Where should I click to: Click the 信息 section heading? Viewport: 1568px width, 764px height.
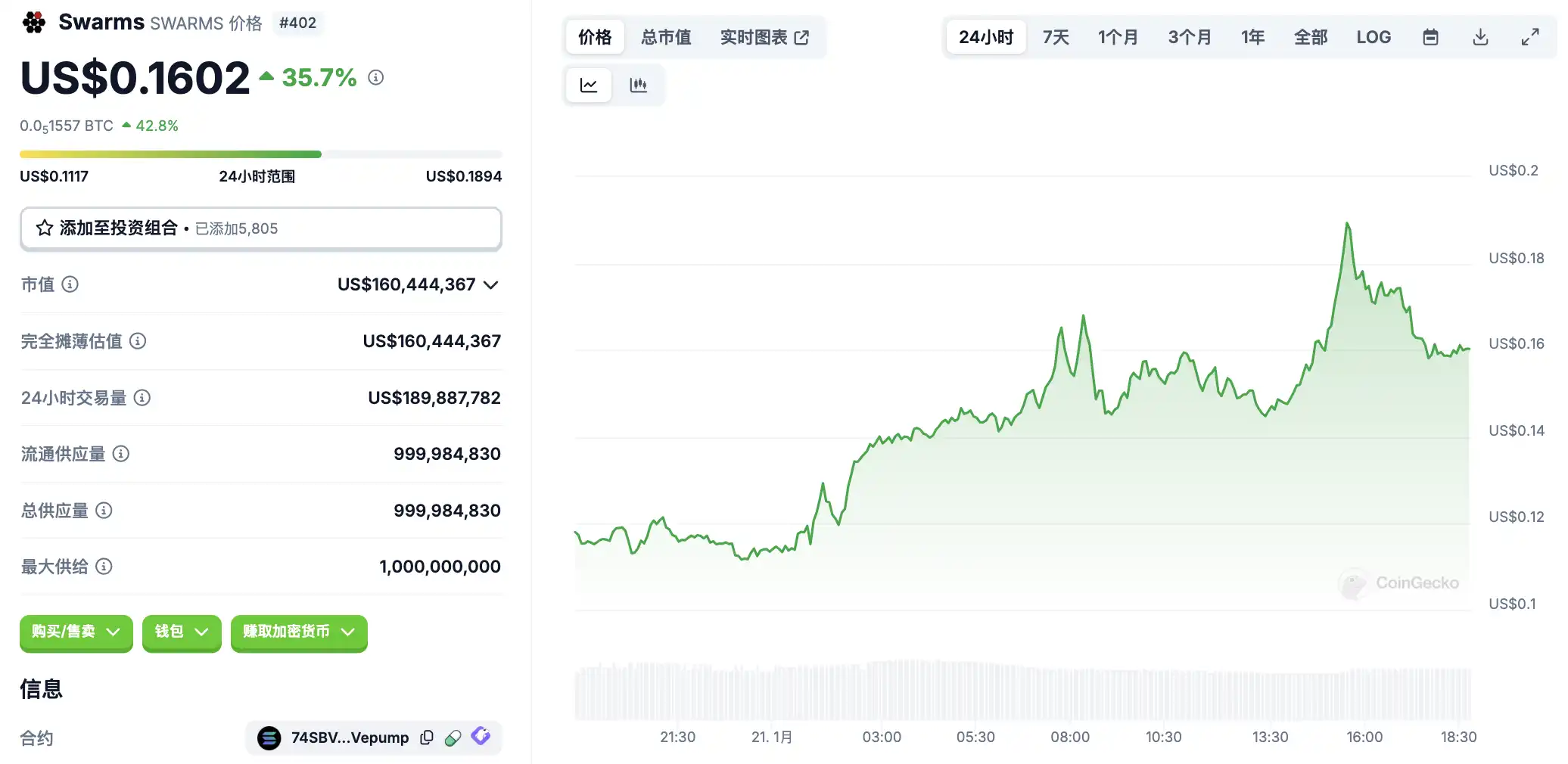42,689
